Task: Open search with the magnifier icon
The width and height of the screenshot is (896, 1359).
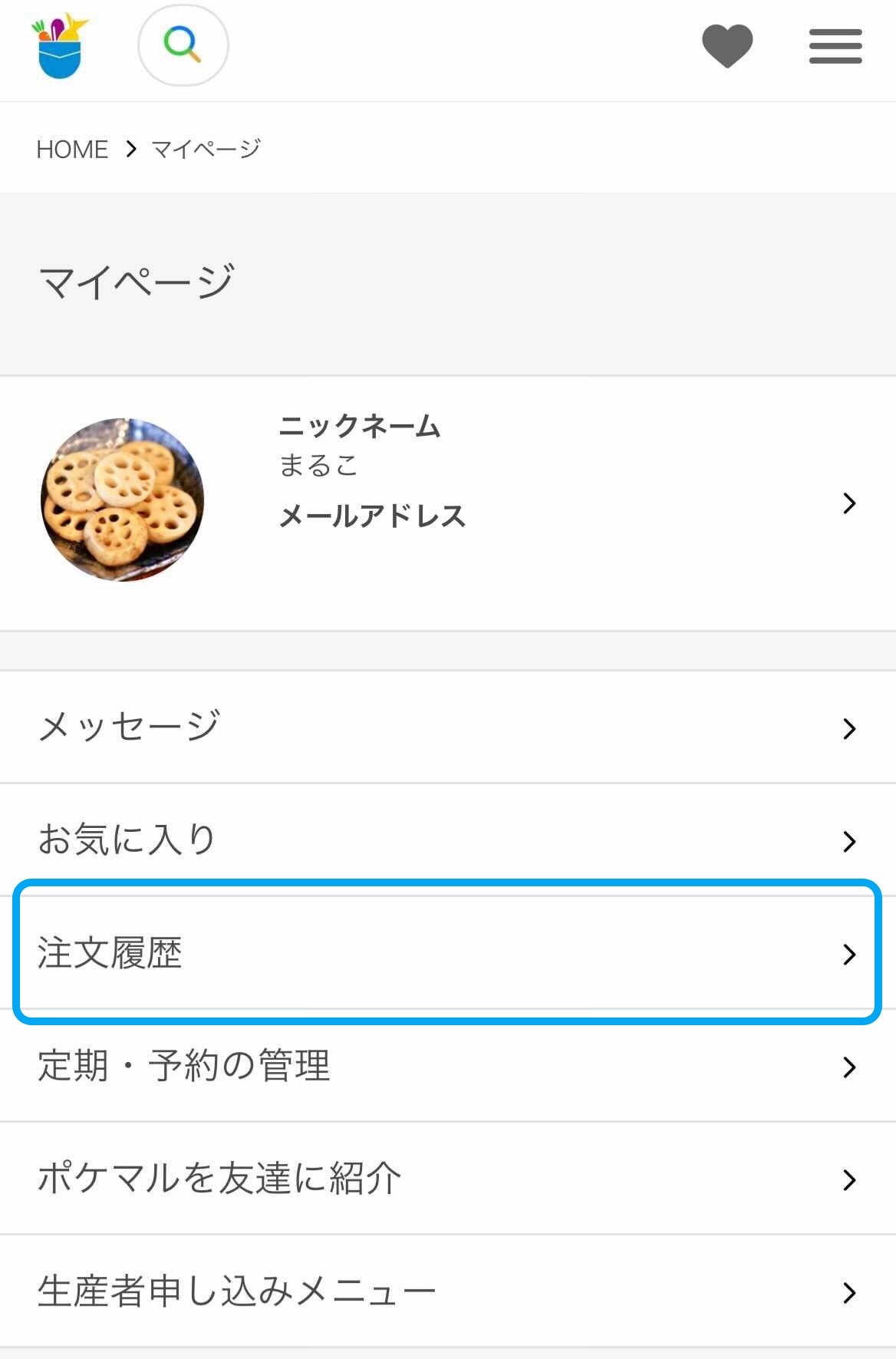Action: click(183, 45)
